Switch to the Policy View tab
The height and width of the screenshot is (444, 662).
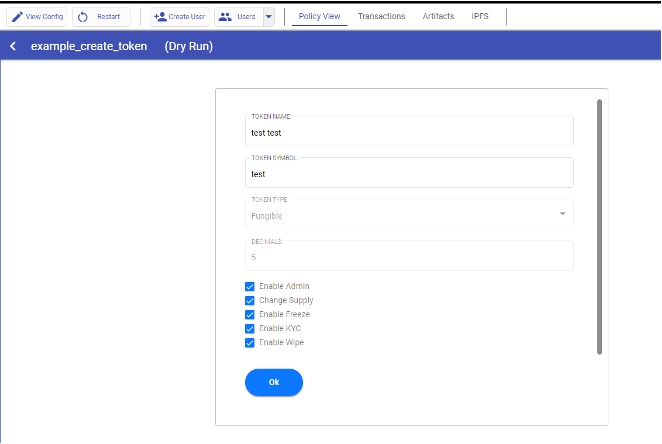pos(319,17)
